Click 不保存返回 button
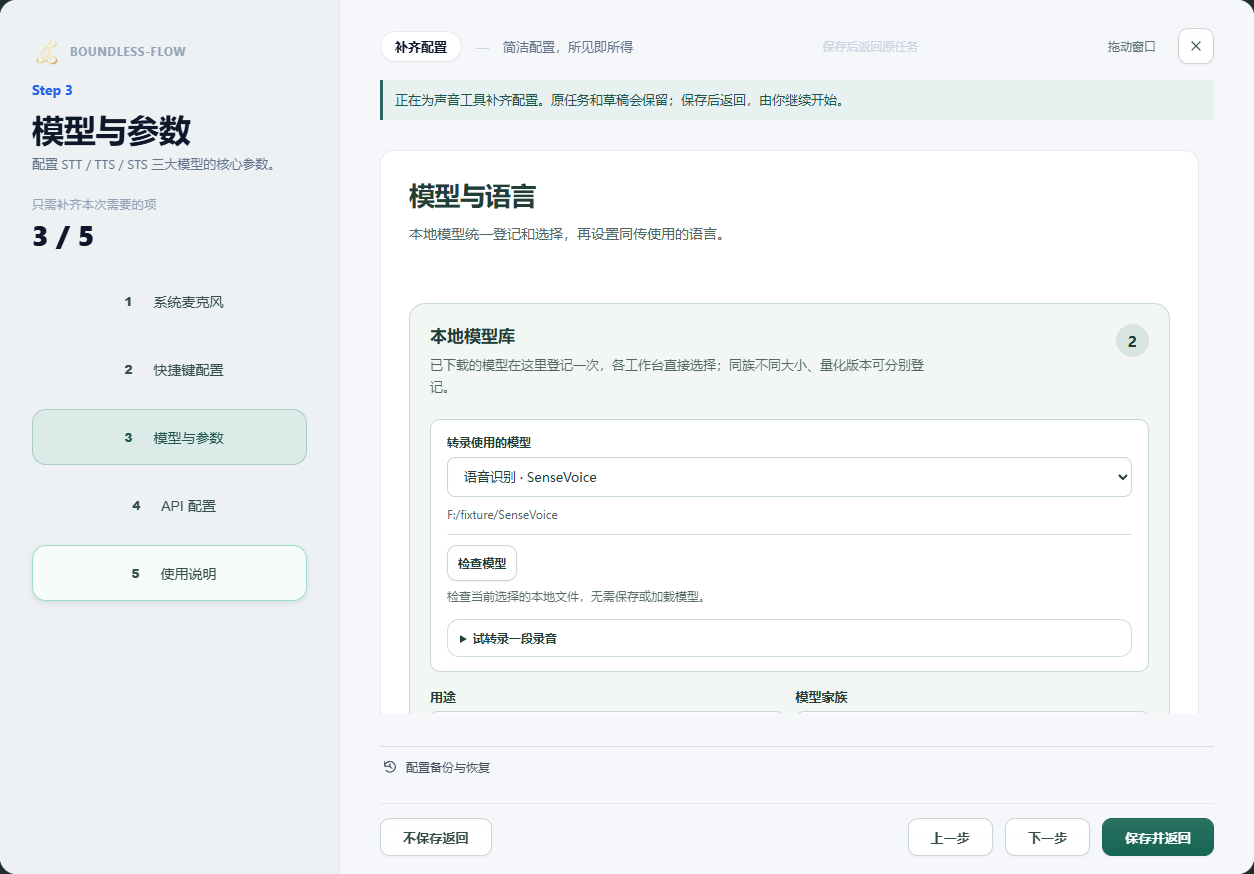 click(436, 837)
